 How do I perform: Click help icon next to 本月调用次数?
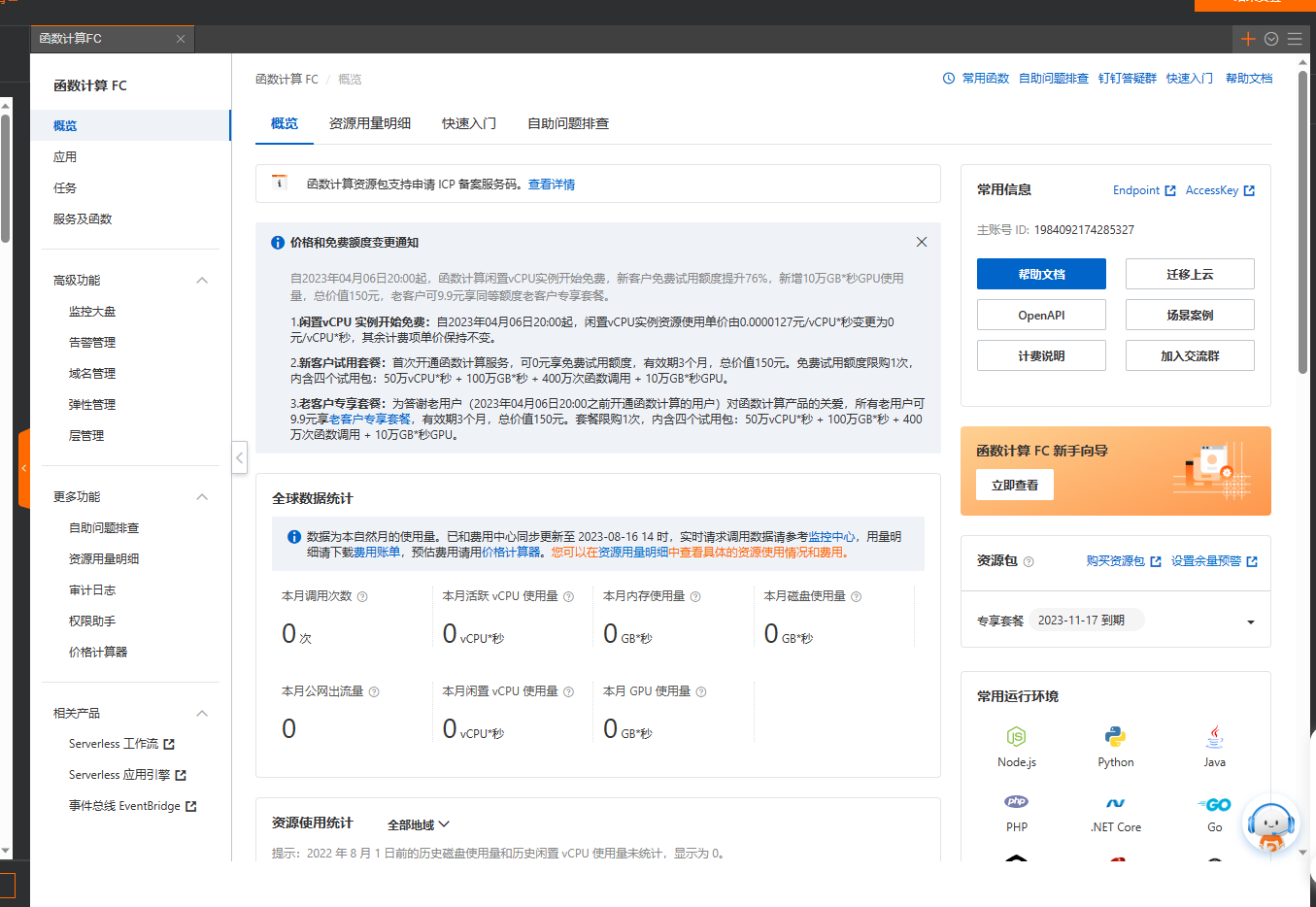click(362, 596)
